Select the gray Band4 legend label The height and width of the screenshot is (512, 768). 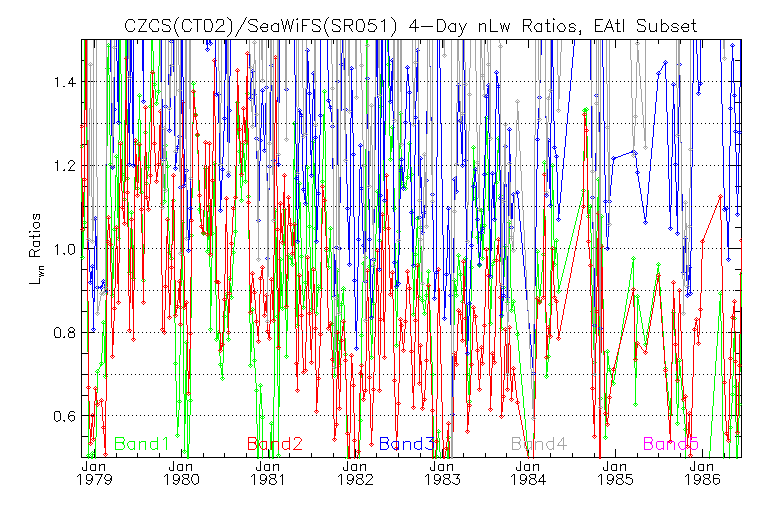pos(539,444)
